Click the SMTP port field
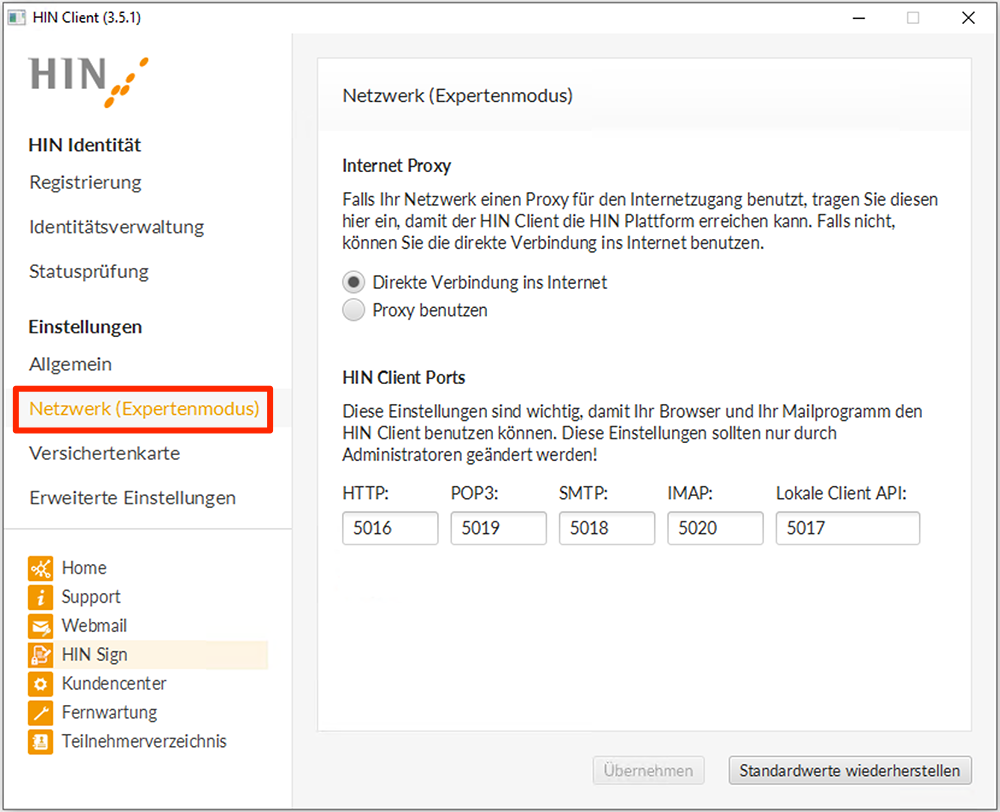The image size is (1000, 812). [x=607, y=528]
